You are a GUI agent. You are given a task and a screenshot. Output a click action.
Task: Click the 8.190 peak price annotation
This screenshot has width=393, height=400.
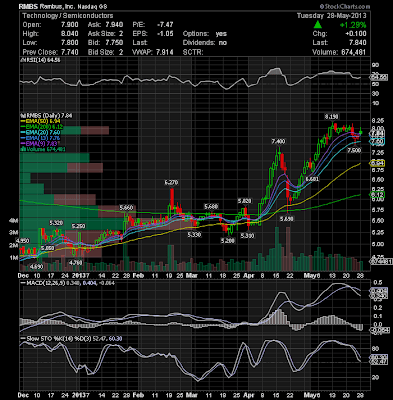(x=332, y=117)
